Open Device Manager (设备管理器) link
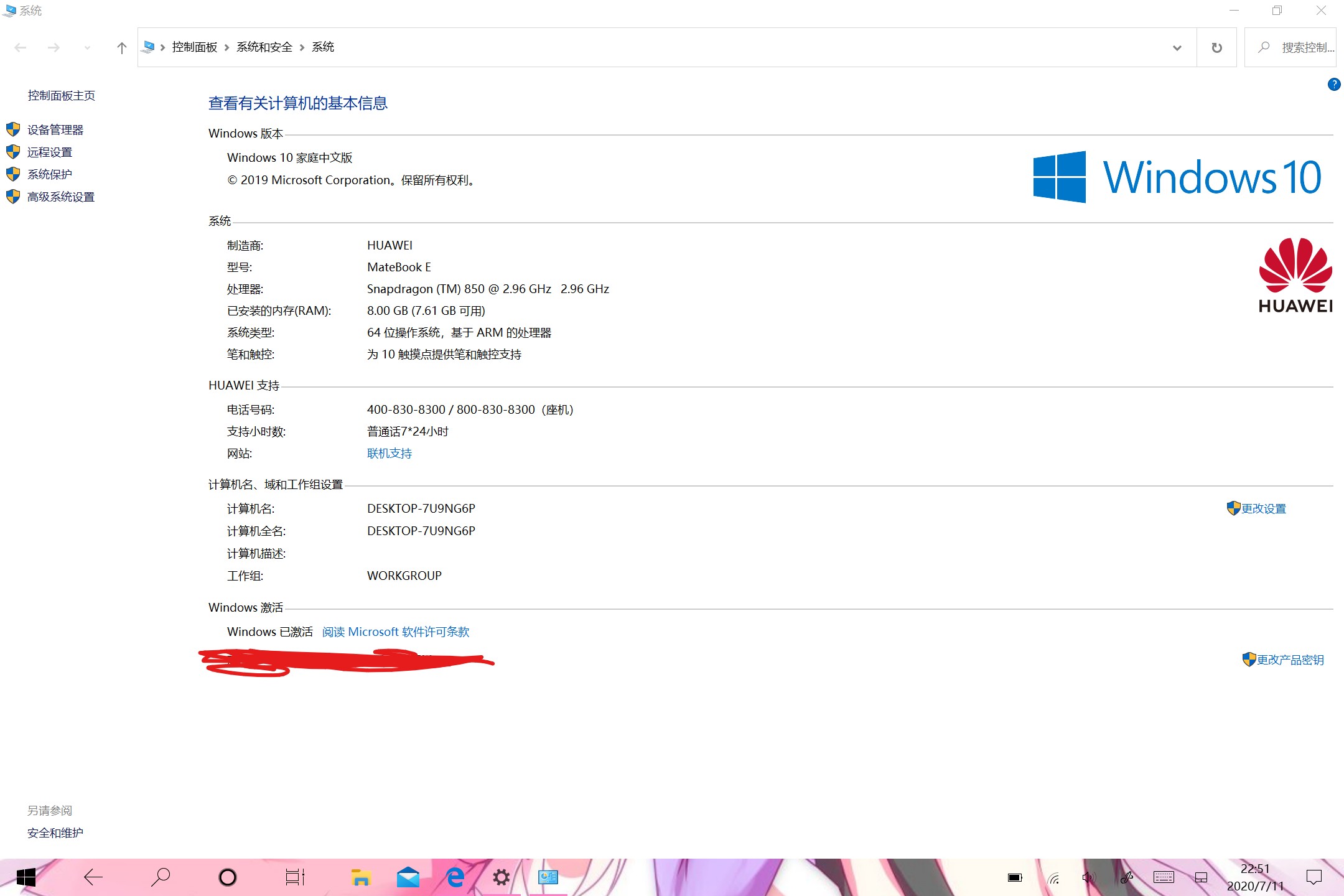 click(x=55, y=130)
